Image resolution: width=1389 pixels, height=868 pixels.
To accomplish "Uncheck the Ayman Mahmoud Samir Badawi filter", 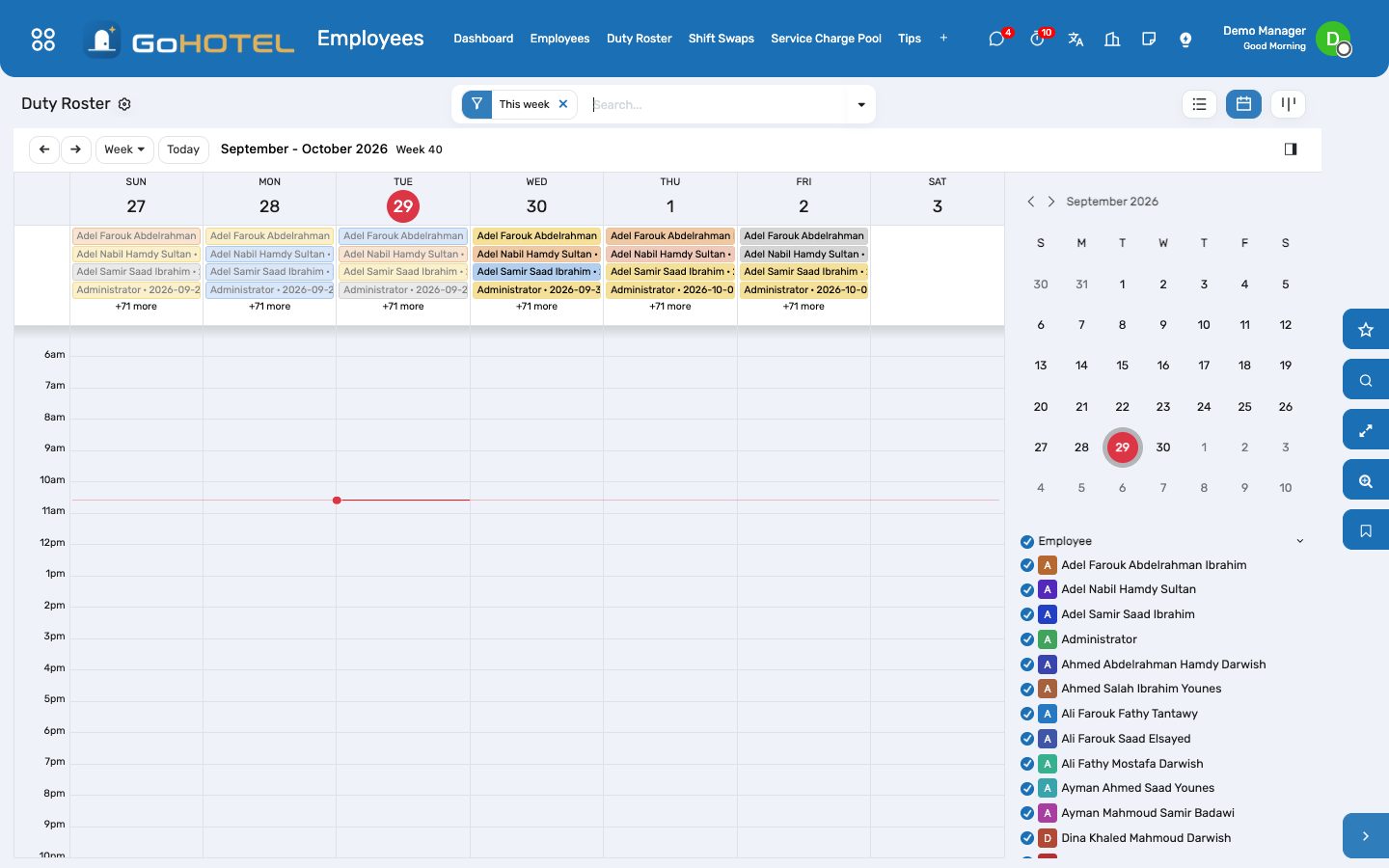I will (1027, 813).
